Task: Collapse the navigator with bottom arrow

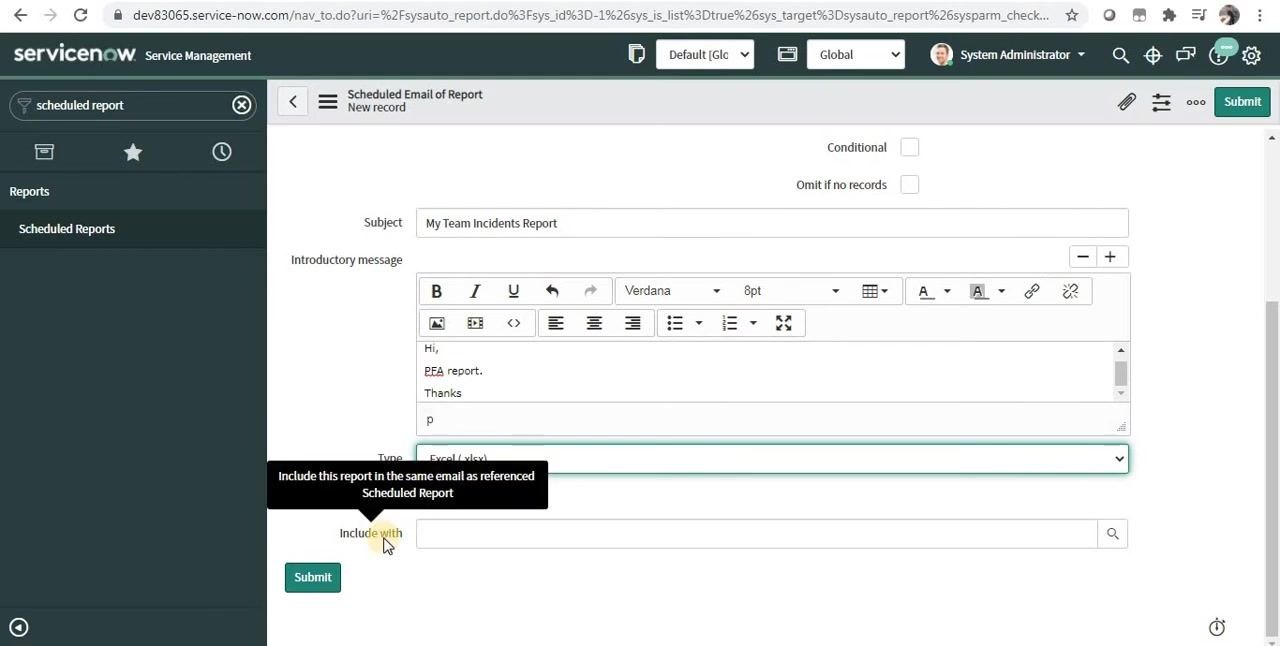Action: 19,628
